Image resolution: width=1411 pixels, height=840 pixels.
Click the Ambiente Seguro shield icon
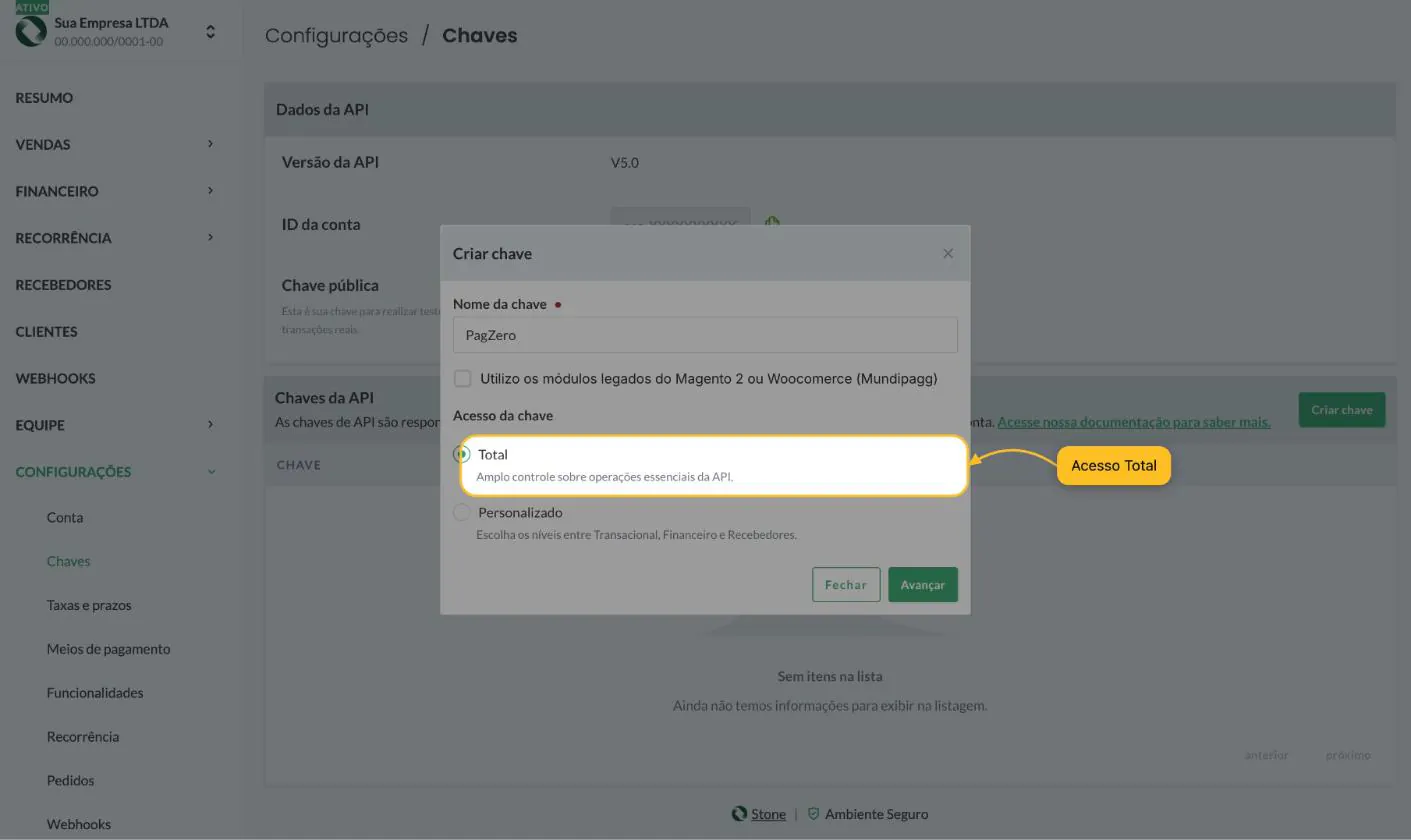point(813,814)
